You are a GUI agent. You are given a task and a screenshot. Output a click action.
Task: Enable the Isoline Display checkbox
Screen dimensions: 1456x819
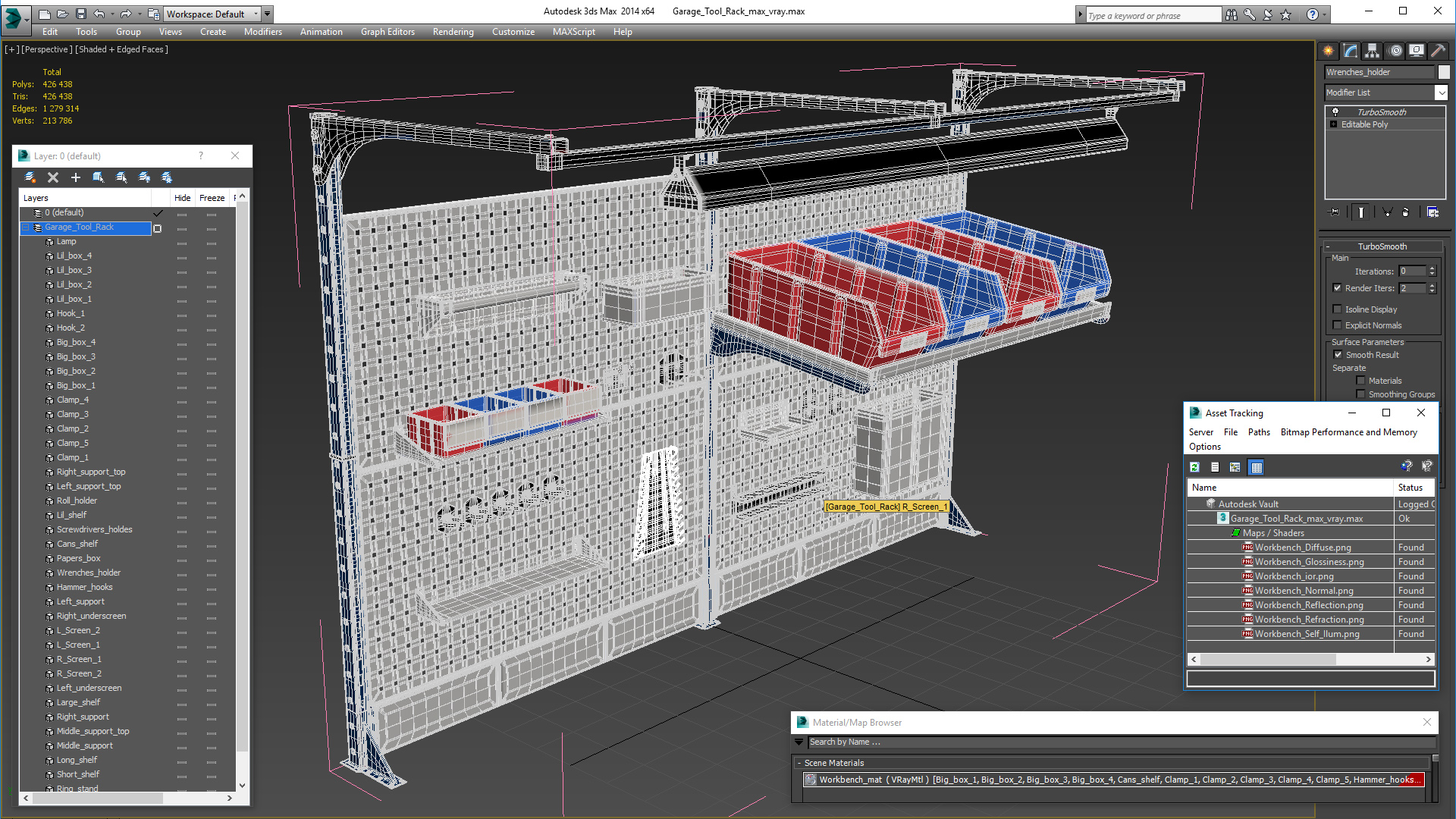click(1338, 309)
